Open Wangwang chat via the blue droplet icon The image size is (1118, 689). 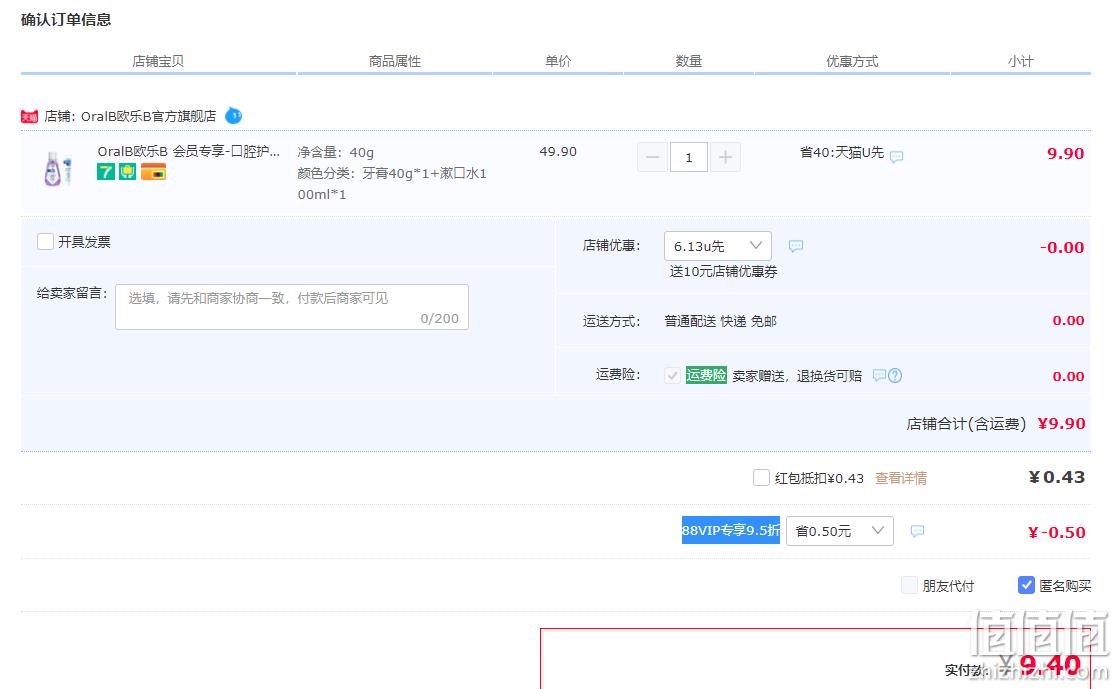[x=233, y=116]
